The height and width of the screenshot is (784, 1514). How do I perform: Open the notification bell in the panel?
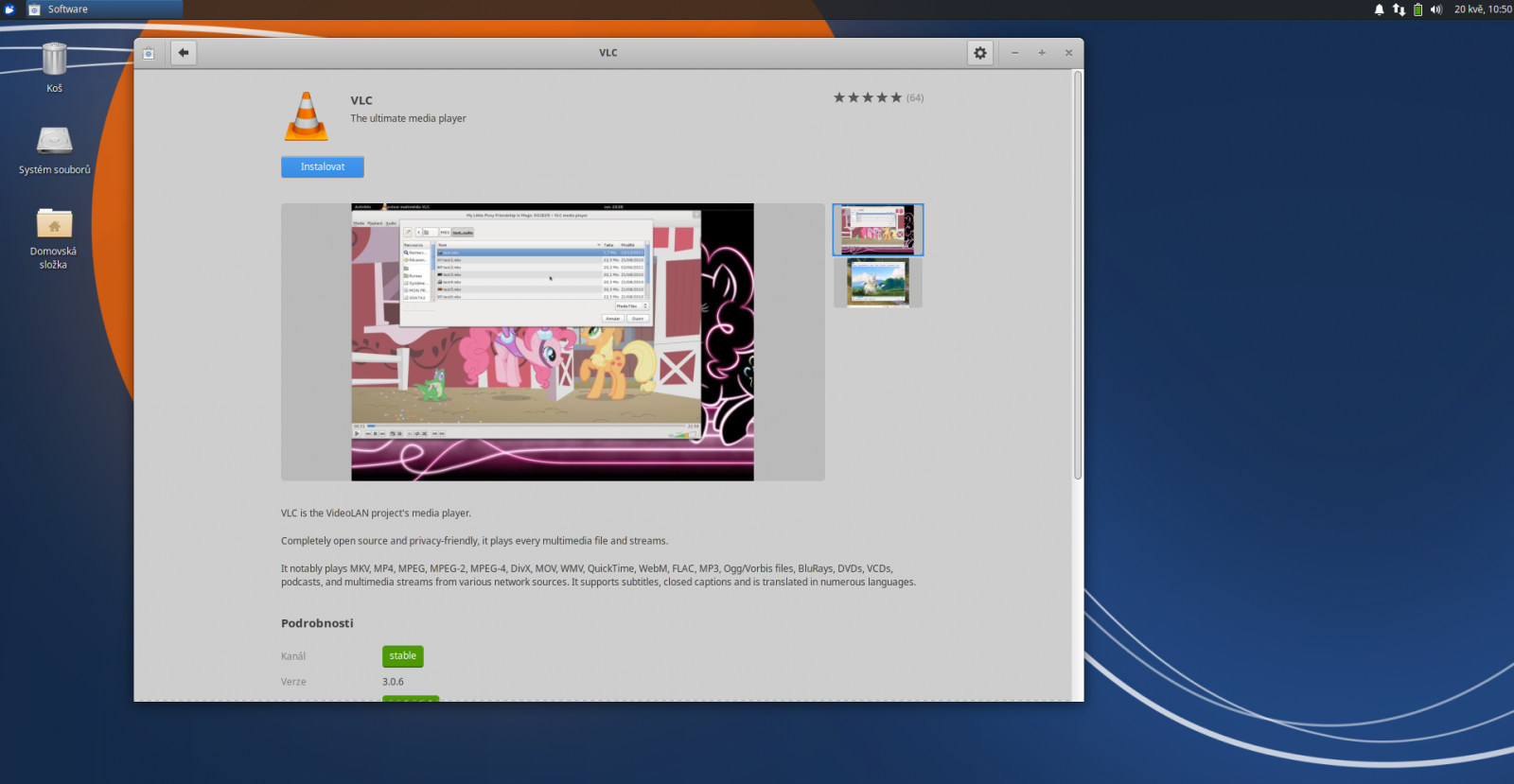coord(1379,9)
